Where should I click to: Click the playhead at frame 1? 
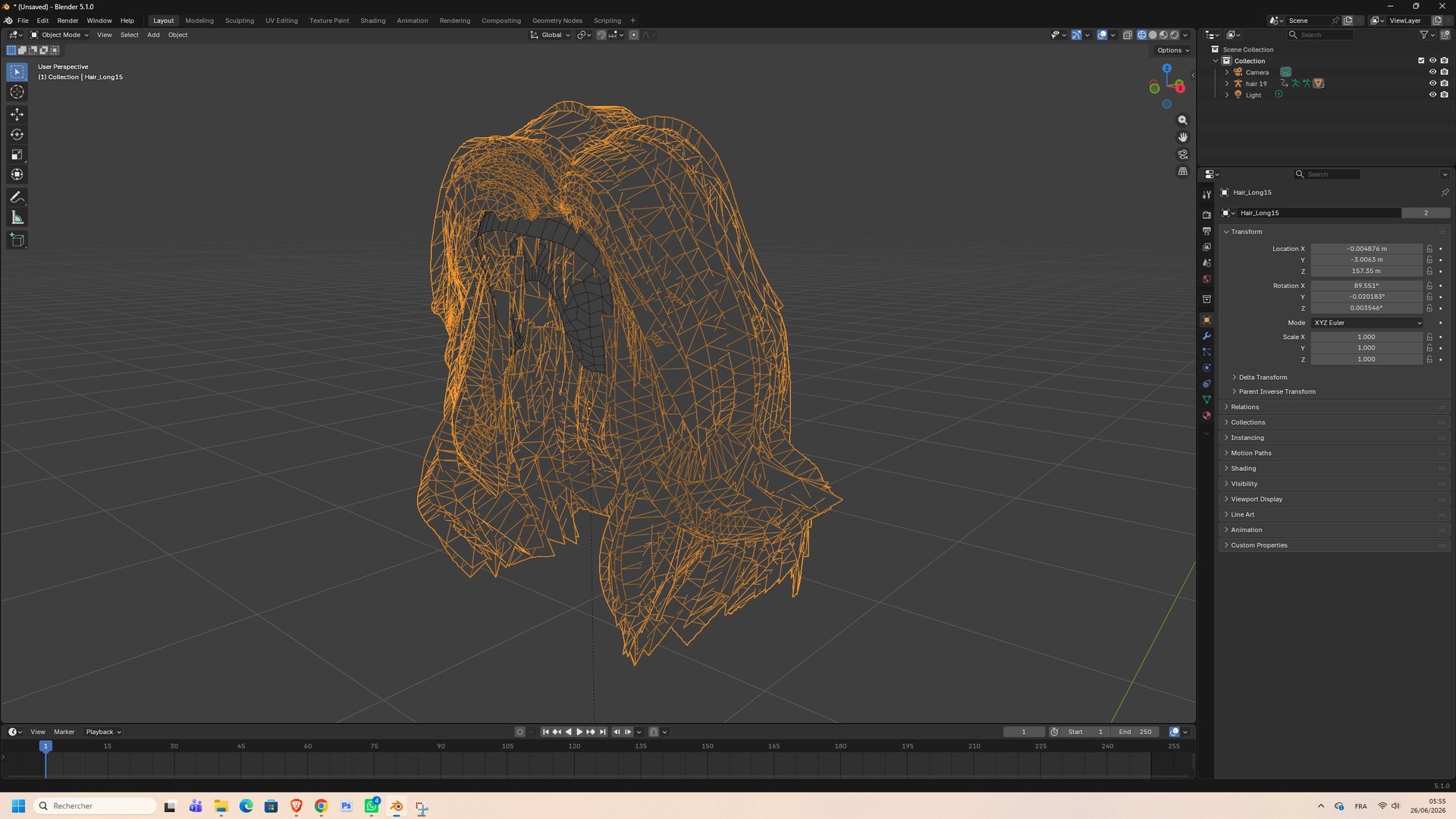[x=45, y=746]
